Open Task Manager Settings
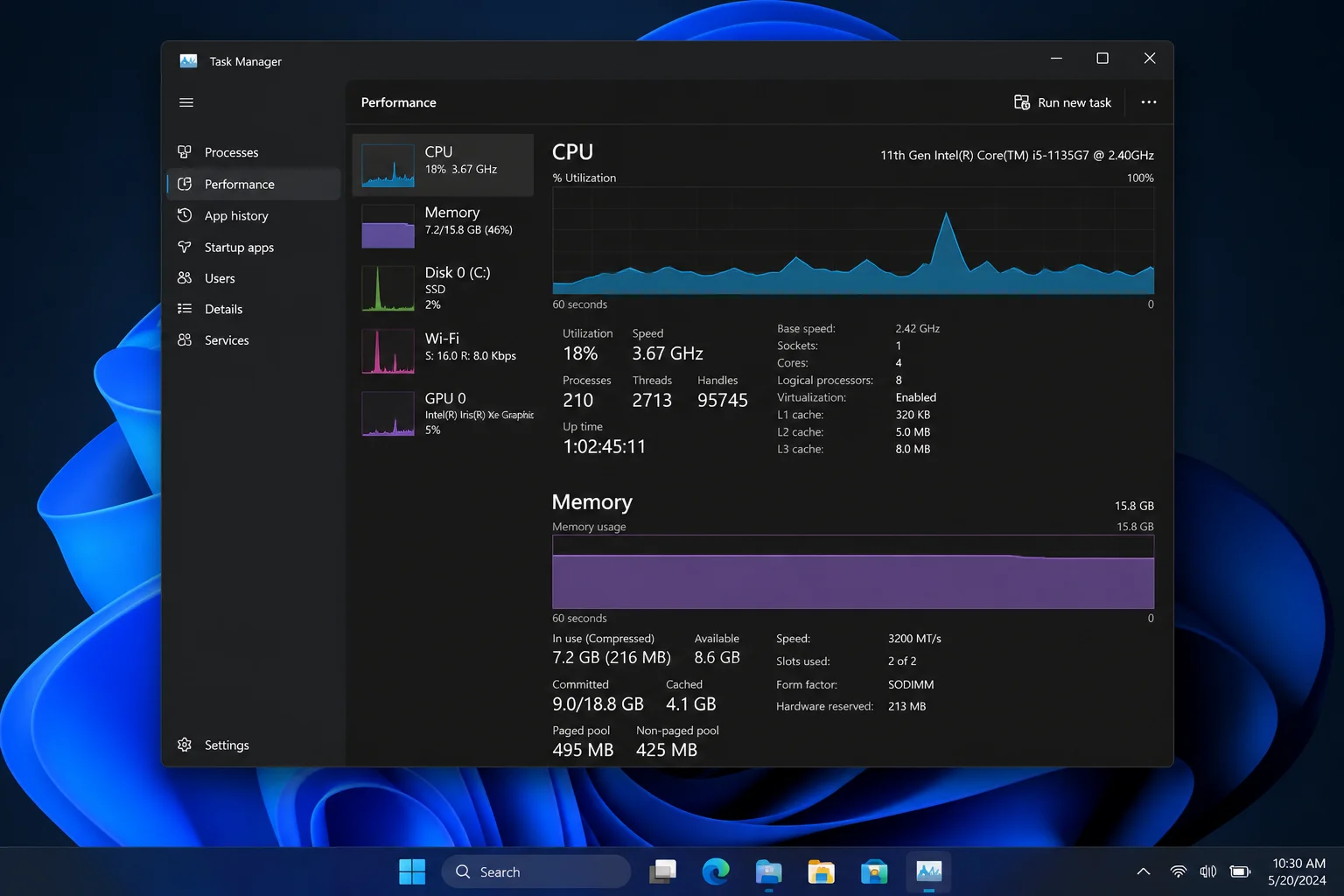The height and width of the screenshot is (896, 1344). tap(253, 745)
